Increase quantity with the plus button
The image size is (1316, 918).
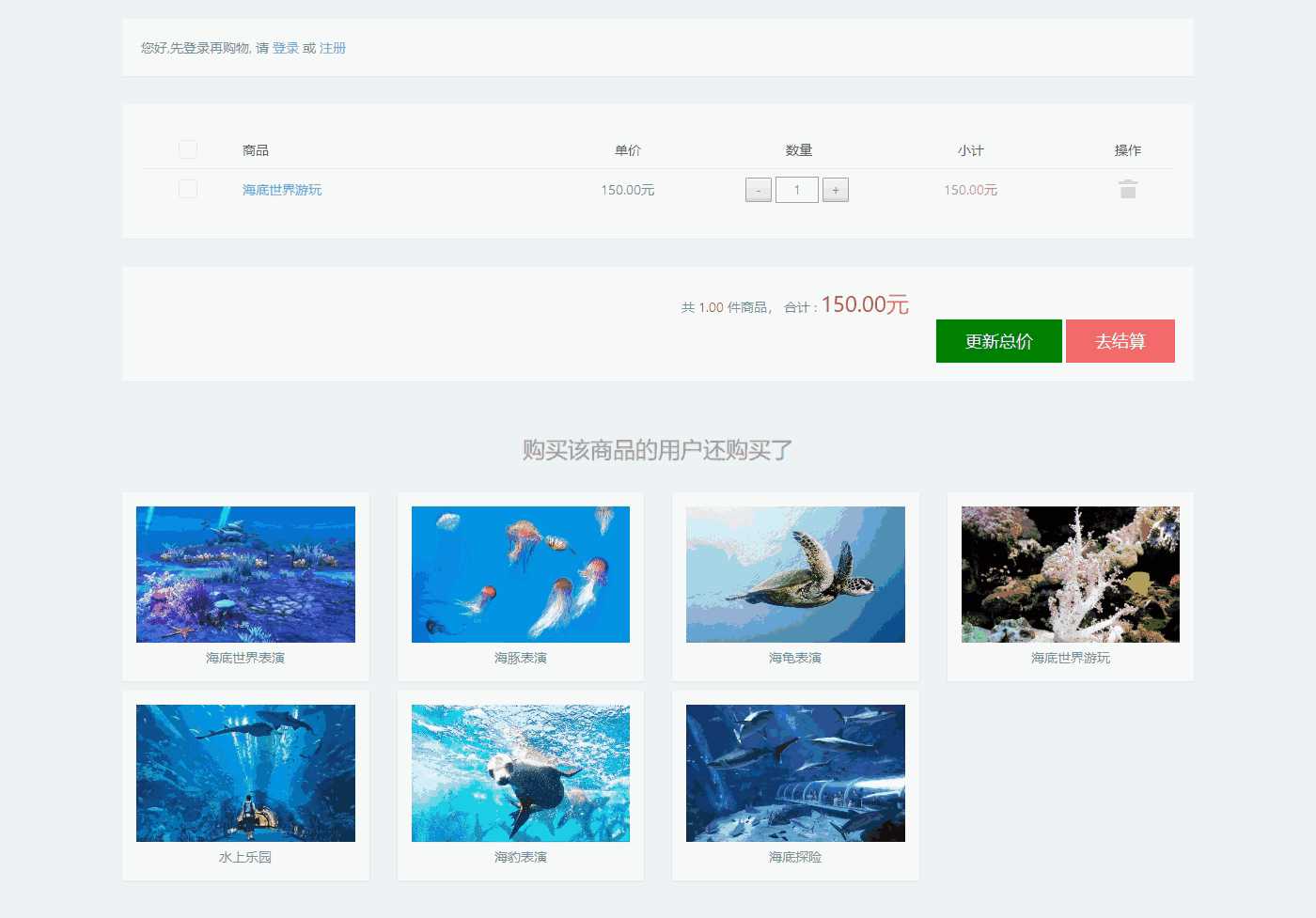click(x=836, y=190)
